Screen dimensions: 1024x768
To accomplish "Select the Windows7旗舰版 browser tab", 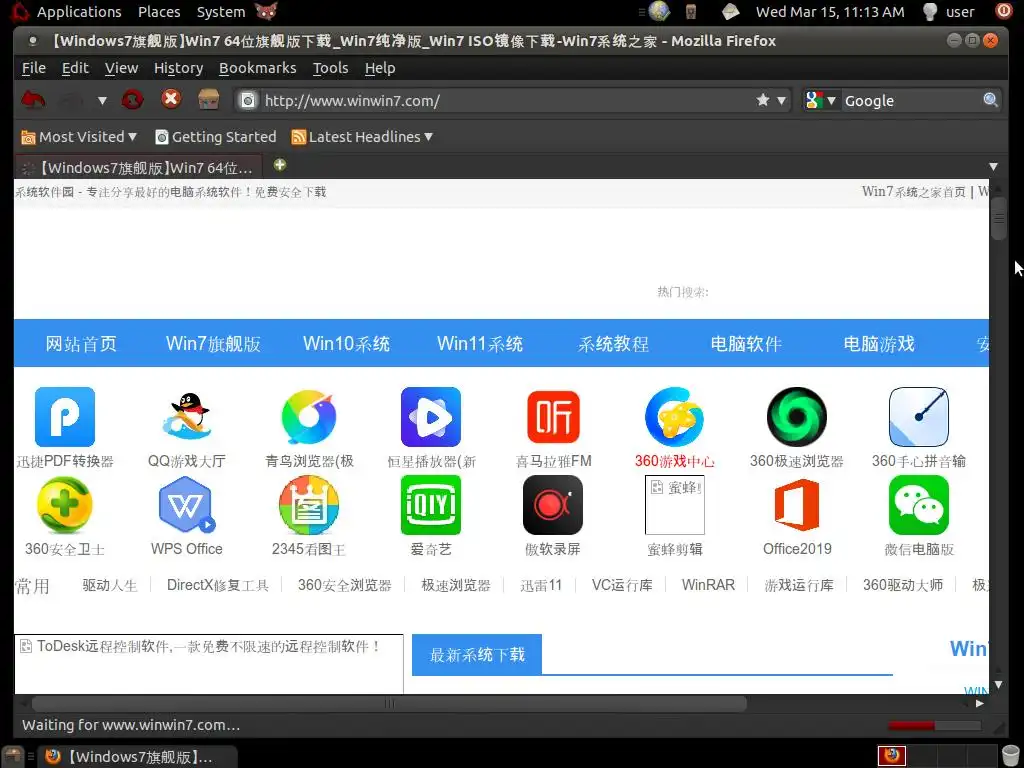I will coord(138,168).
